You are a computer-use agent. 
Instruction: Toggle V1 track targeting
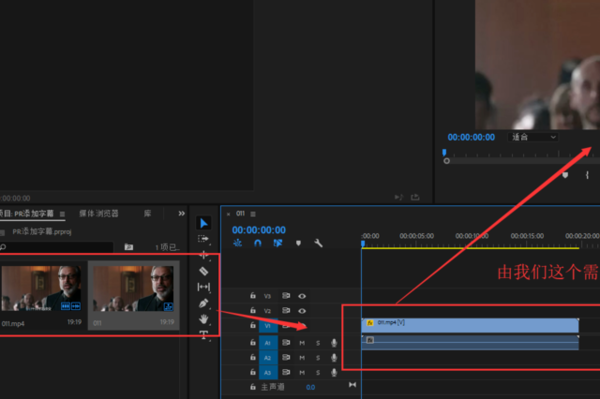click(268, 326)
